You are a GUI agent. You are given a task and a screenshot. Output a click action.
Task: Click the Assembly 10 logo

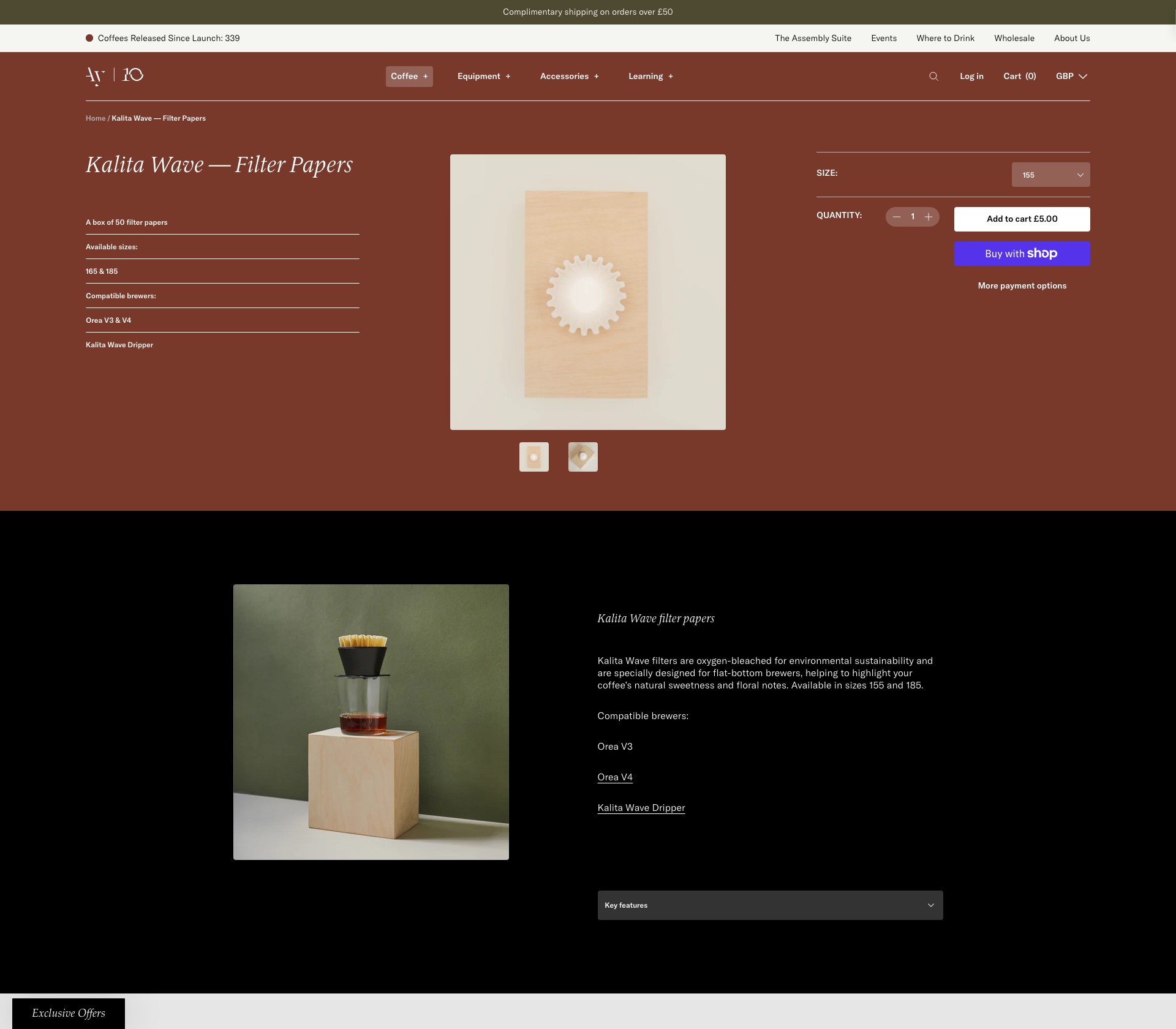tap(115, 76)
